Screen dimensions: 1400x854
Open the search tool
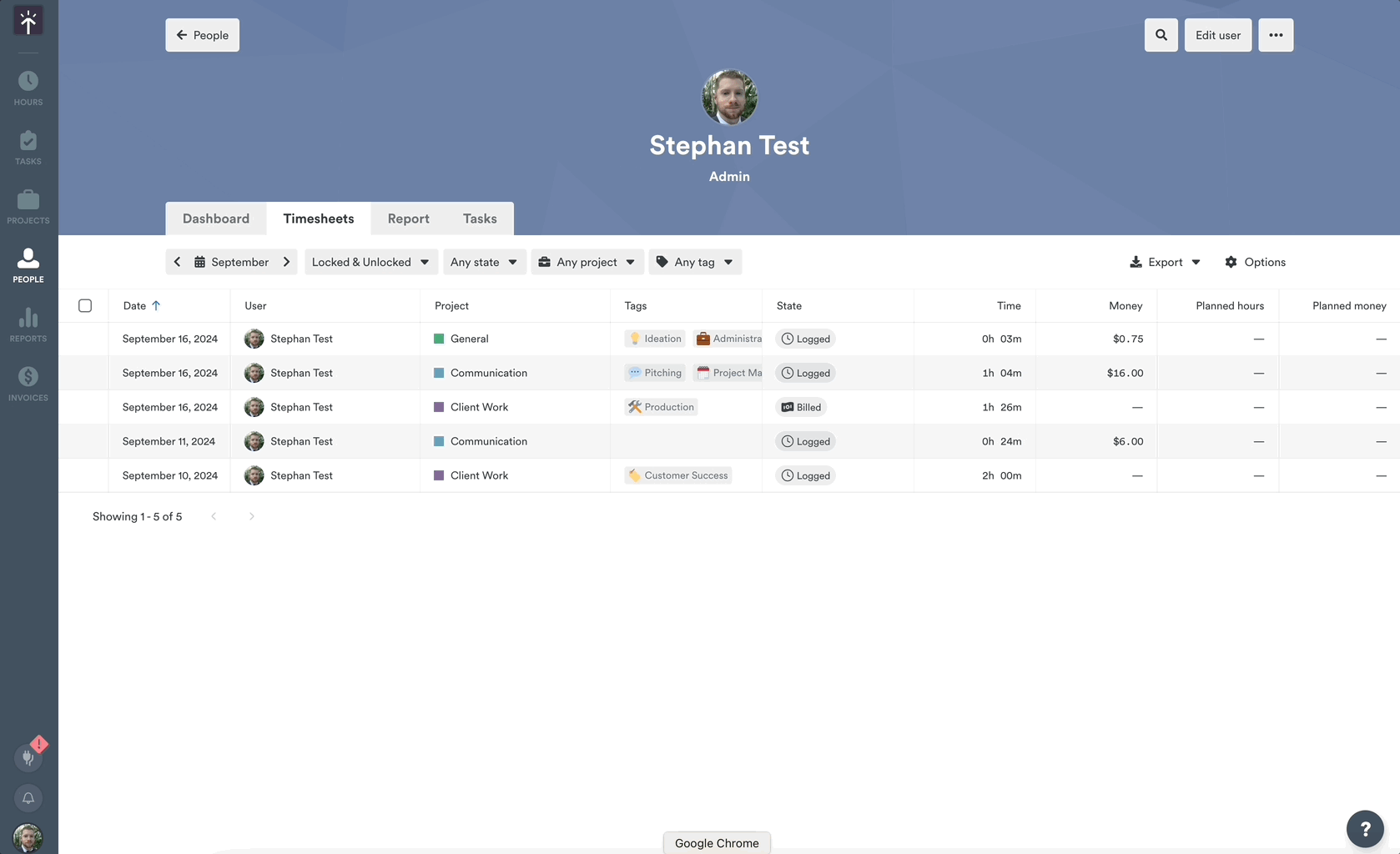(1161, 35)
